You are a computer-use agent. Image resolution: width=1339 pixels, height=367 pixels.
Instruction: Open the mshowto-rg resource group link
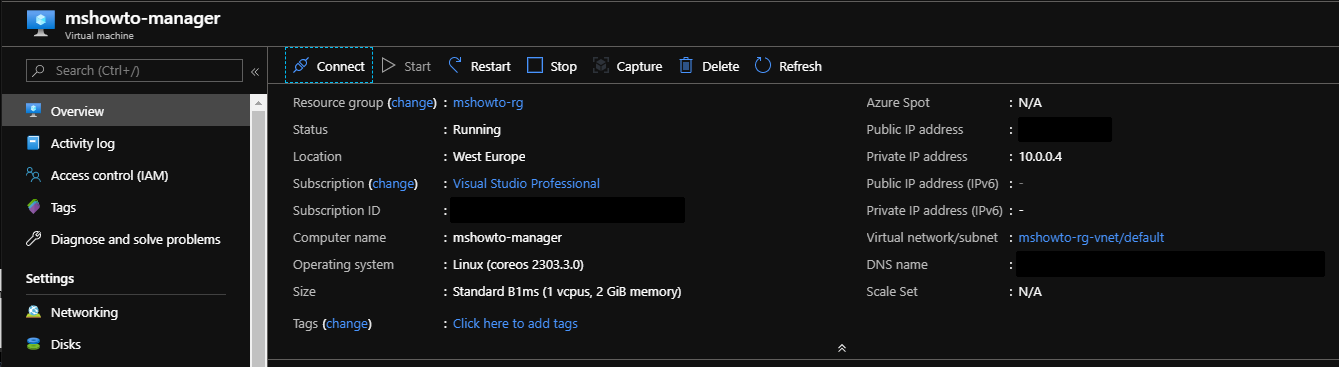pos(486,102)
